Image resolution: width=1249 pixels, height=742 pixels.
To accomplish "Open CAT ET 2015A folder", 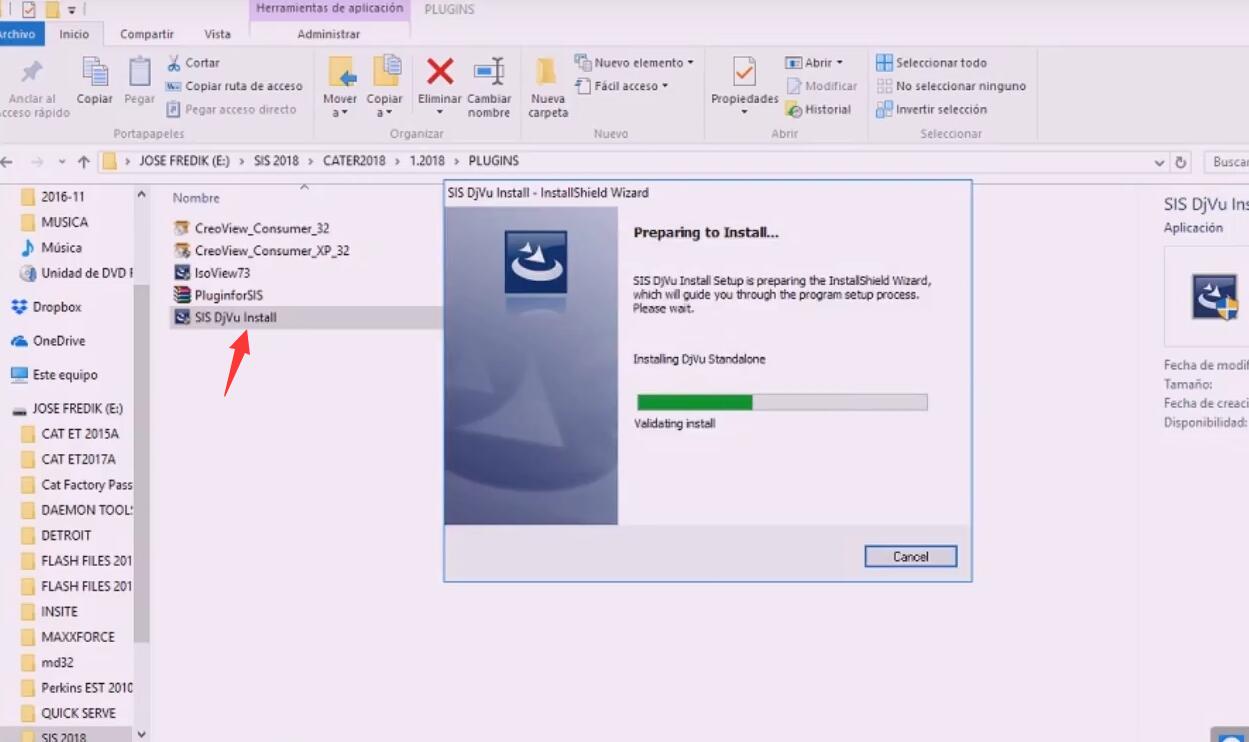I will (79, 434).
